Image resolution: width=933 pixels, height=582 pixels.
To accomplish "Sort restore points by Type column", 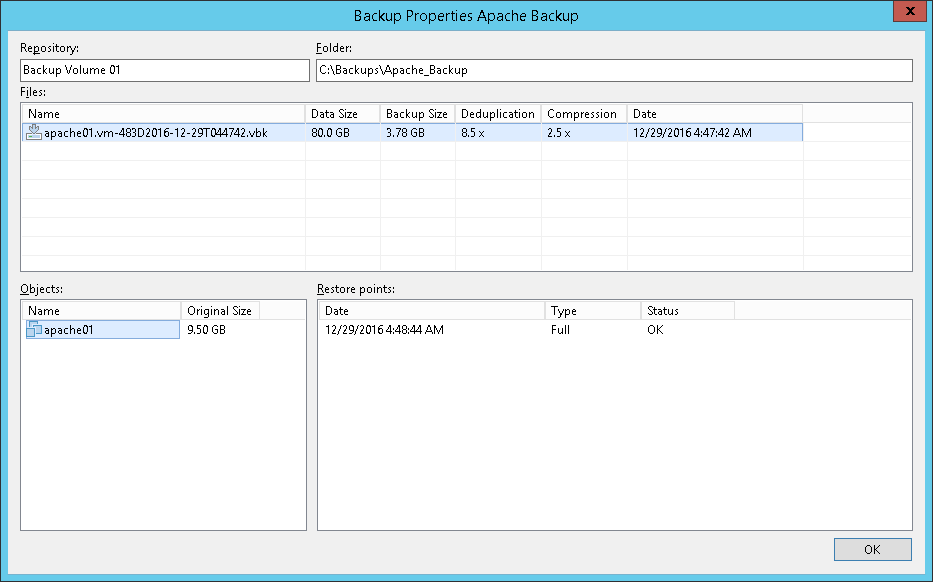I will click(x=592, y=311).
